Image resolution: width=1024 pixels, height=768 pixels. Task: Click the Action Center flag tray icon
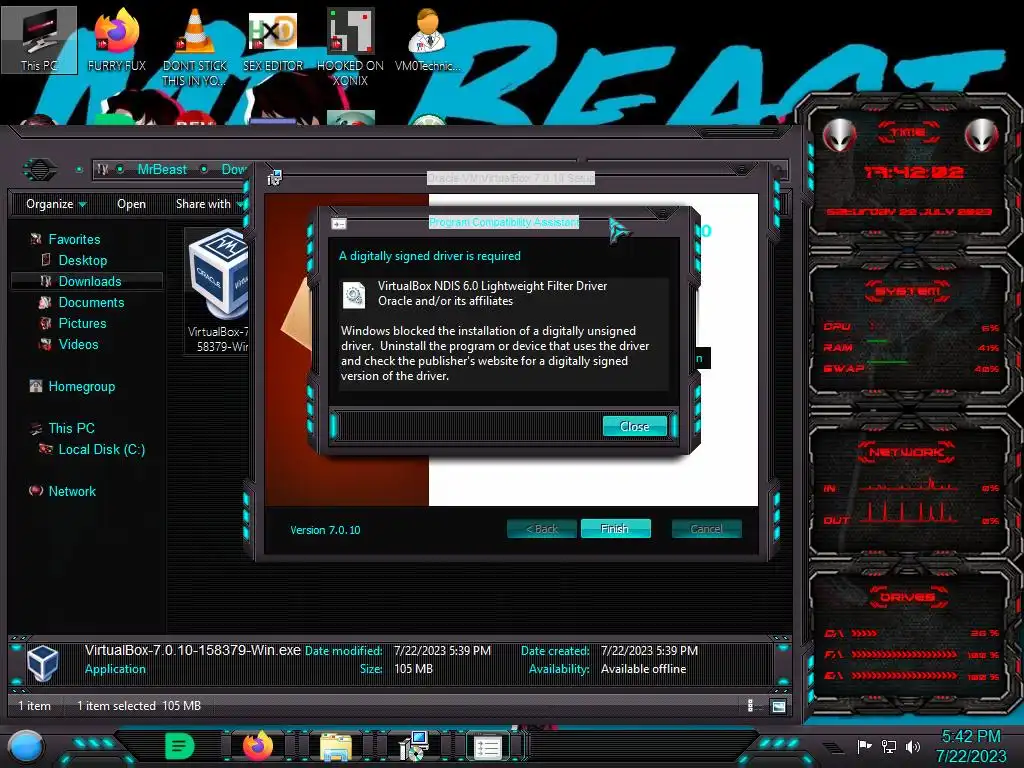click(x=865, y=746)
